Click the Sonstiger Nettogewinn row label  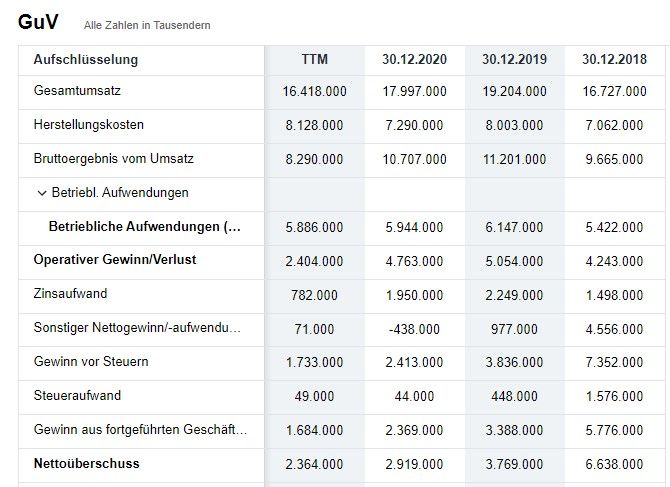pos(137,328)
